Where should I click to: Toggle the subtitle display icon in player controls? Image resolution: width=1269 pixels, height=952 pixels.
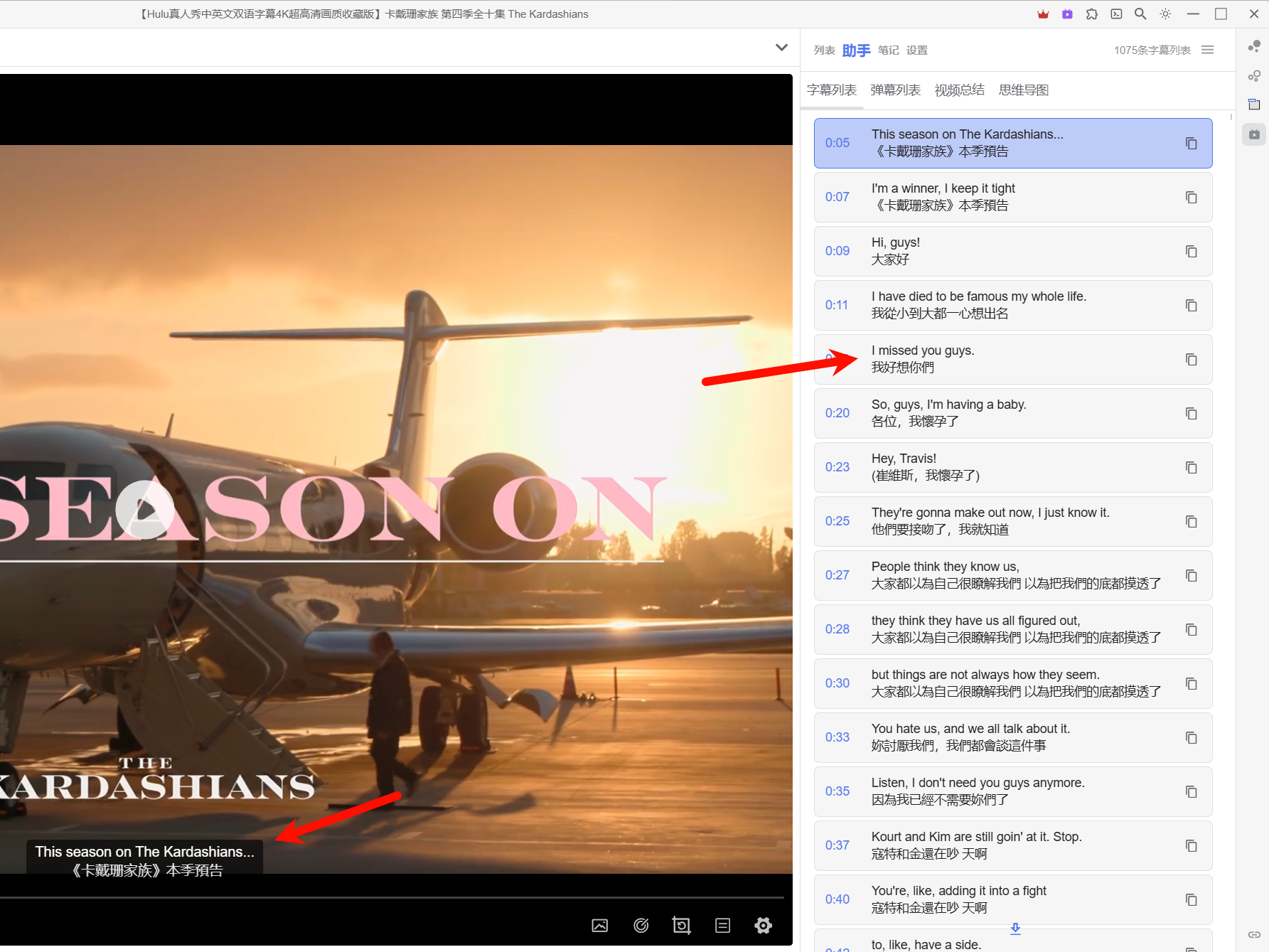(723, 925)
